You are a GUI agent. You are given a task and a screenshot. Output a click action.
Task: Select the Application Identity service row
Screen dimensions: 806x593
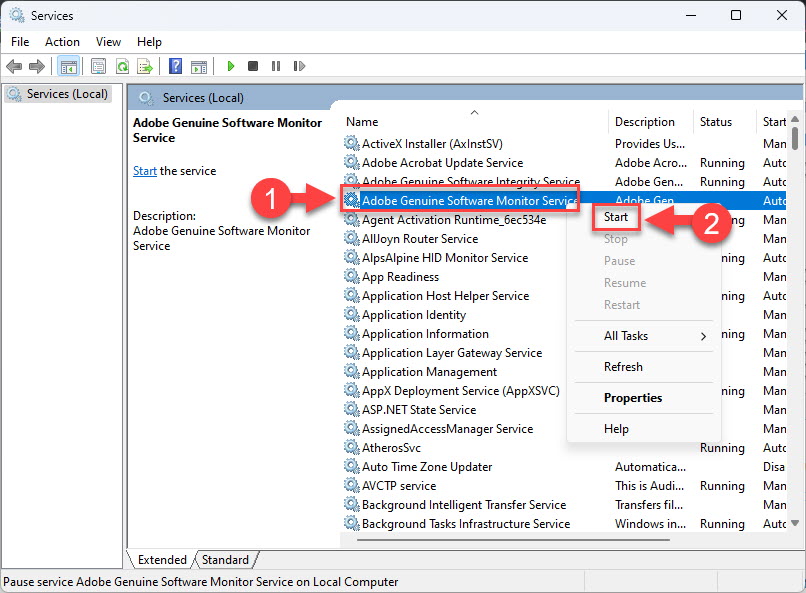pyautogui.click(x=414, y=315)
